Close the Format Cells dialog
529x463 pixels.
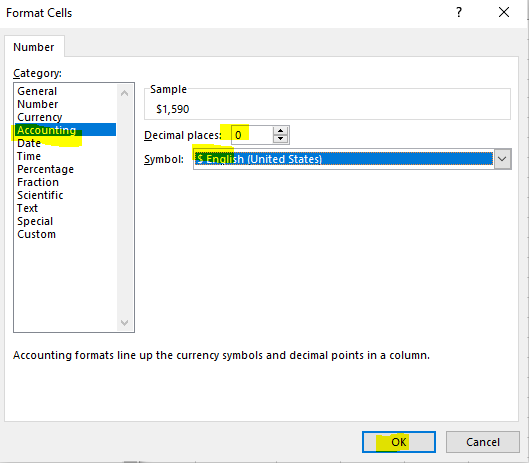point(504,12)
